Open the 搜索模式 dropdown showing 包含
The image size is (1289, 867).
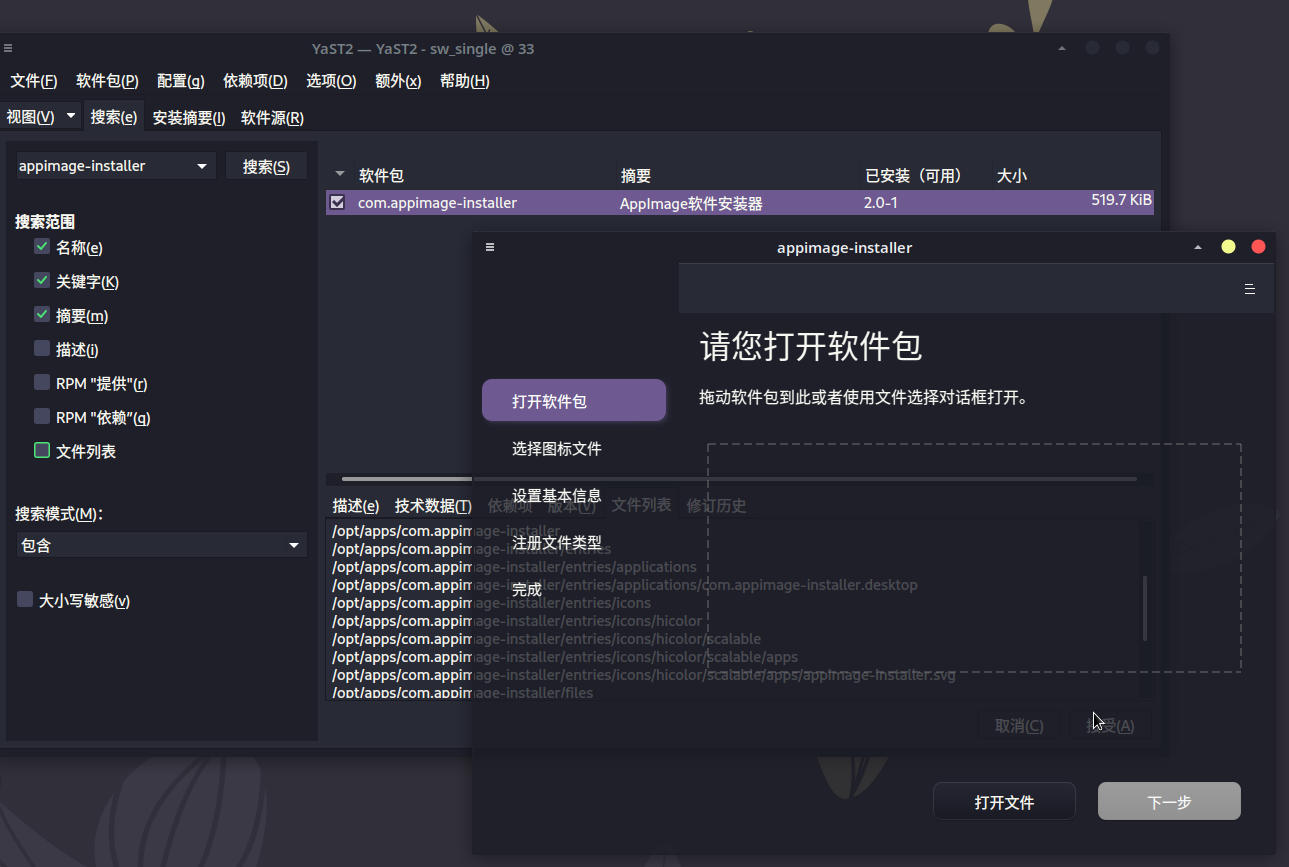(x=161, y=545)
